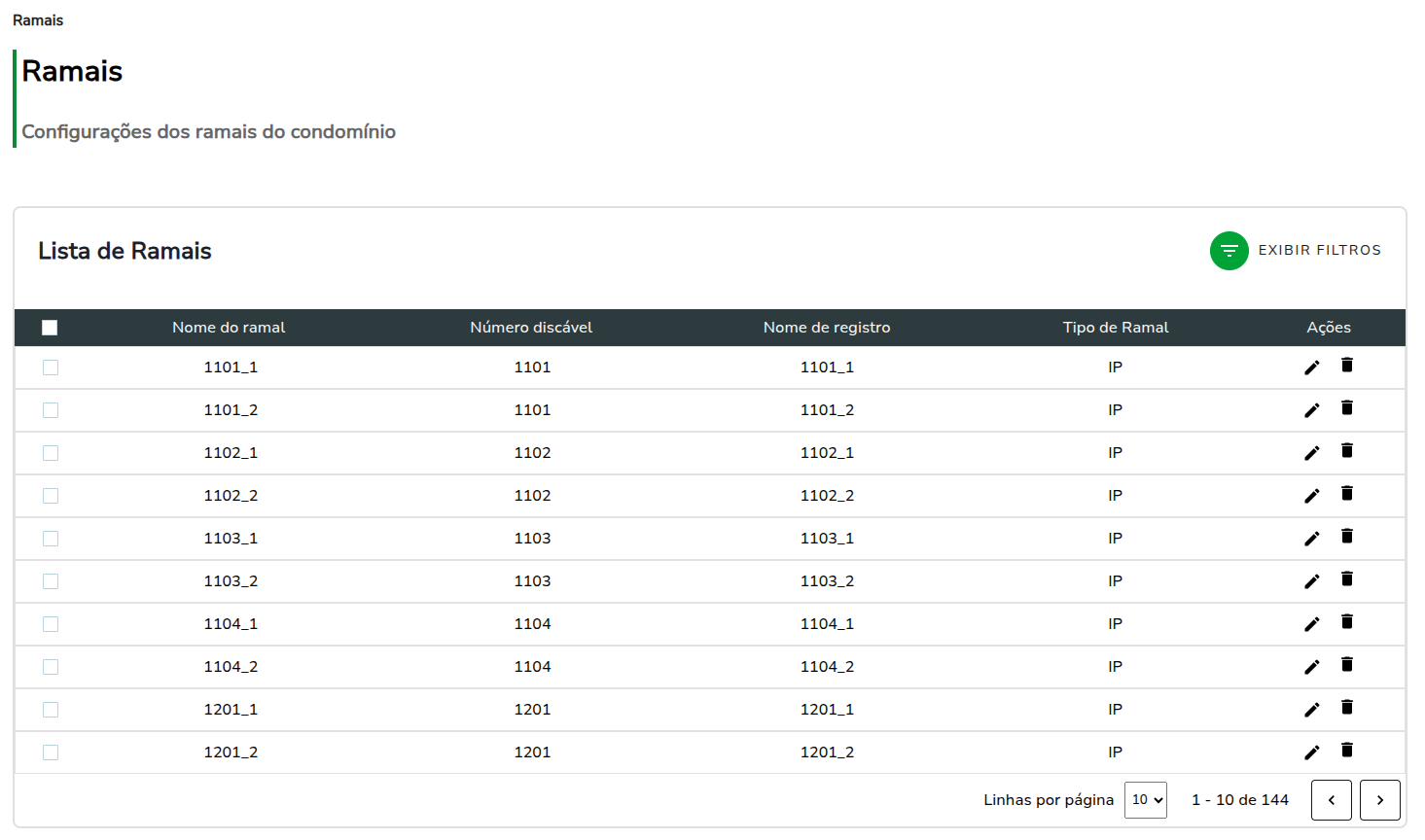
Task: Open the rows-per-page dropdown showing 10
Action: tap(1146, 800)
